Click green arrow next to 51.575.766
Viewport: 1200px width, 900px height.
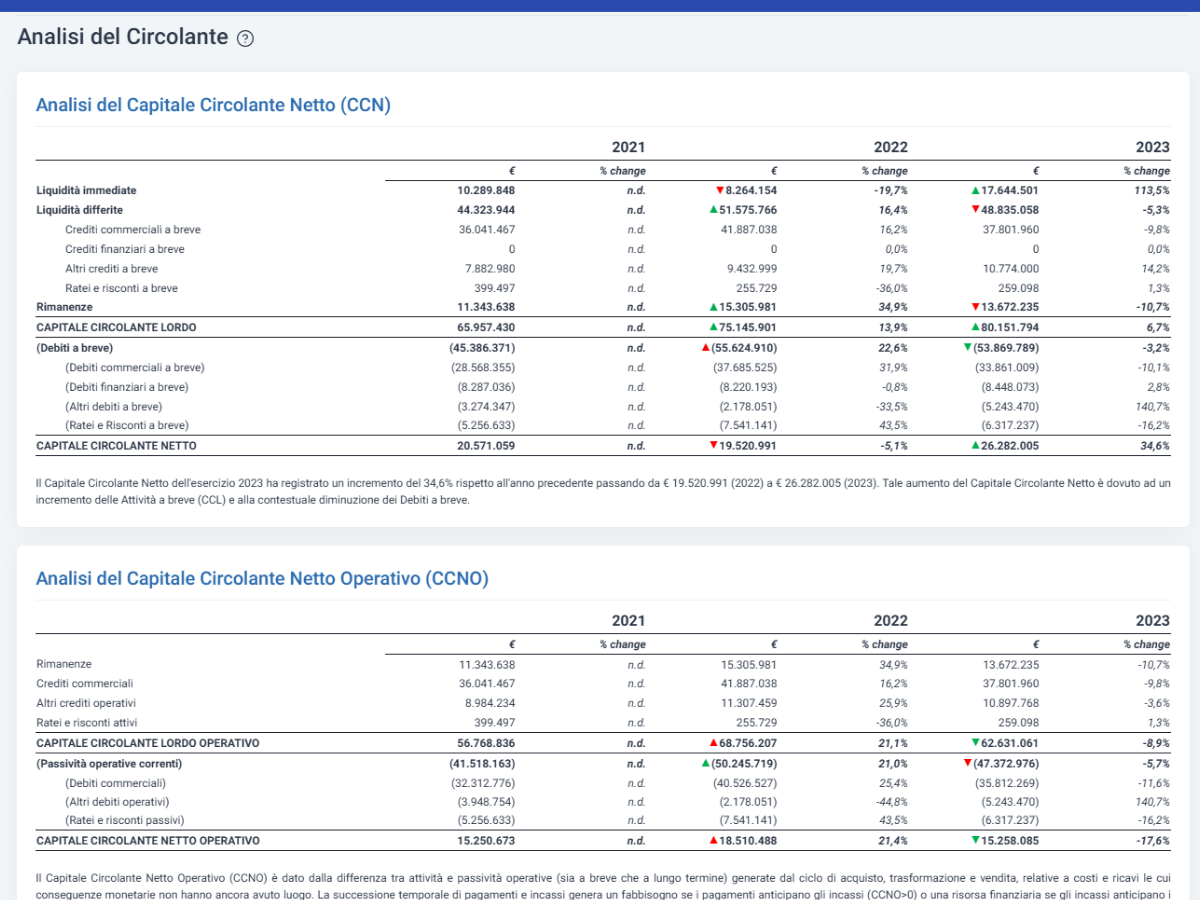pos(713,210)
